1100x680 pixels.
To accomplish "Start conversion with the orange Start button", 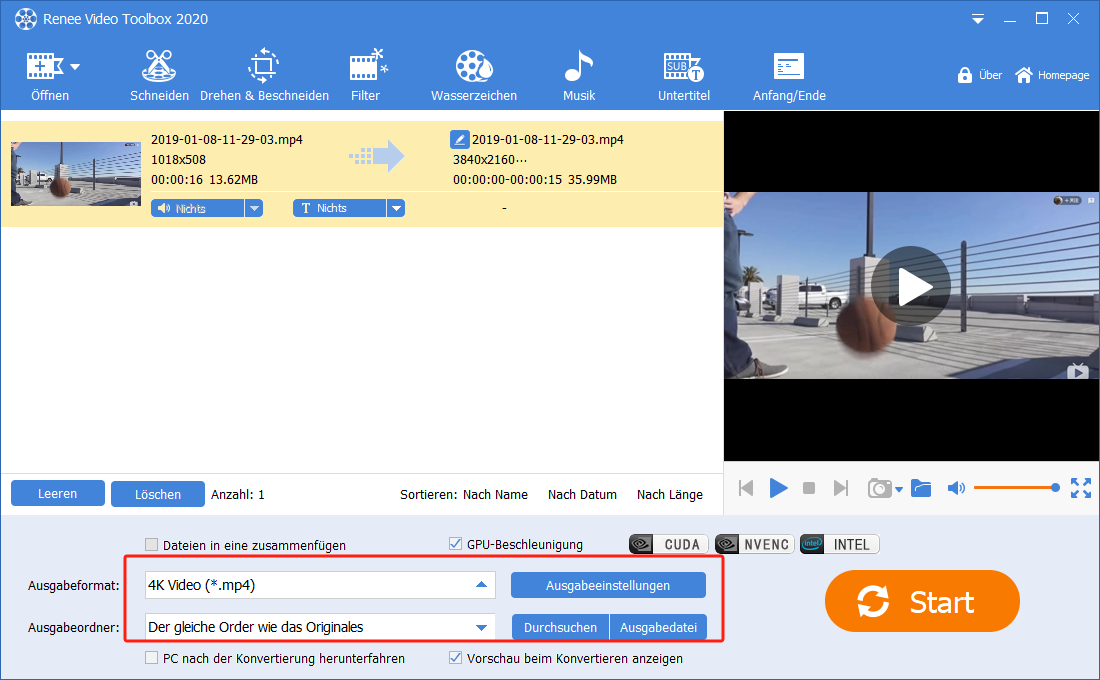I will (922, 601).
